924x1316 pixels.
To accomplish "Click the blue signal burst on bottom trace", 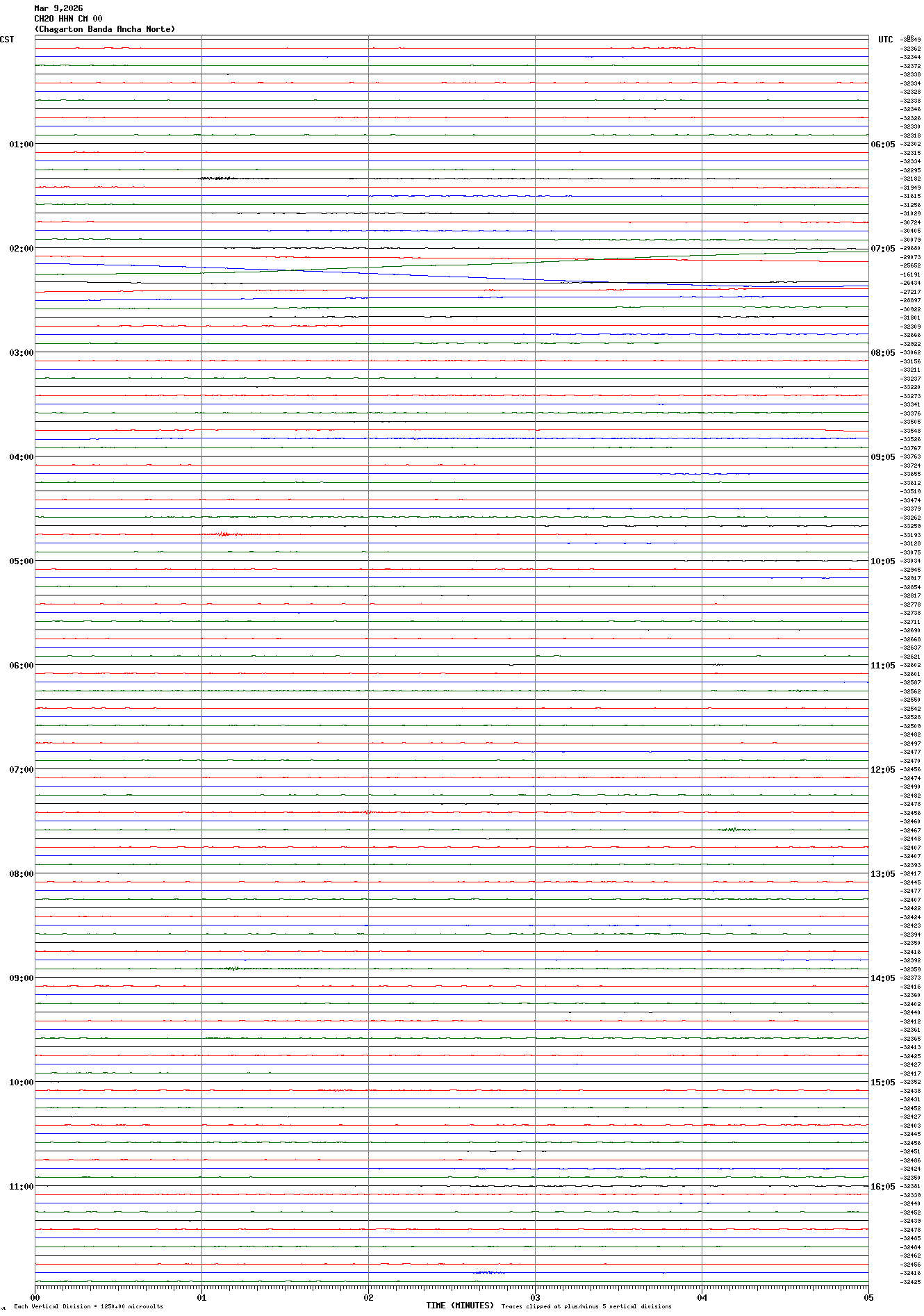I will click(489, 1273).
